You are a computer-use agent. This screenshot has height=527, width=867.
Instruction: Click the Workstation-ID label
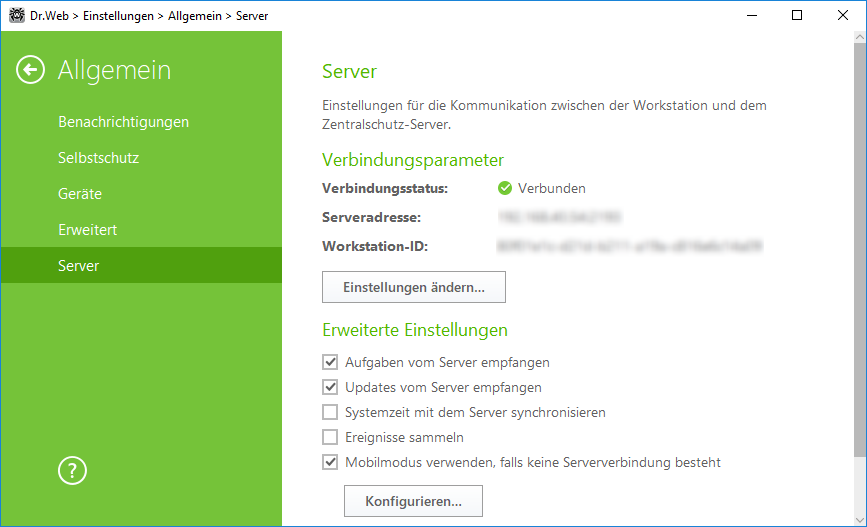pos(375,246)
